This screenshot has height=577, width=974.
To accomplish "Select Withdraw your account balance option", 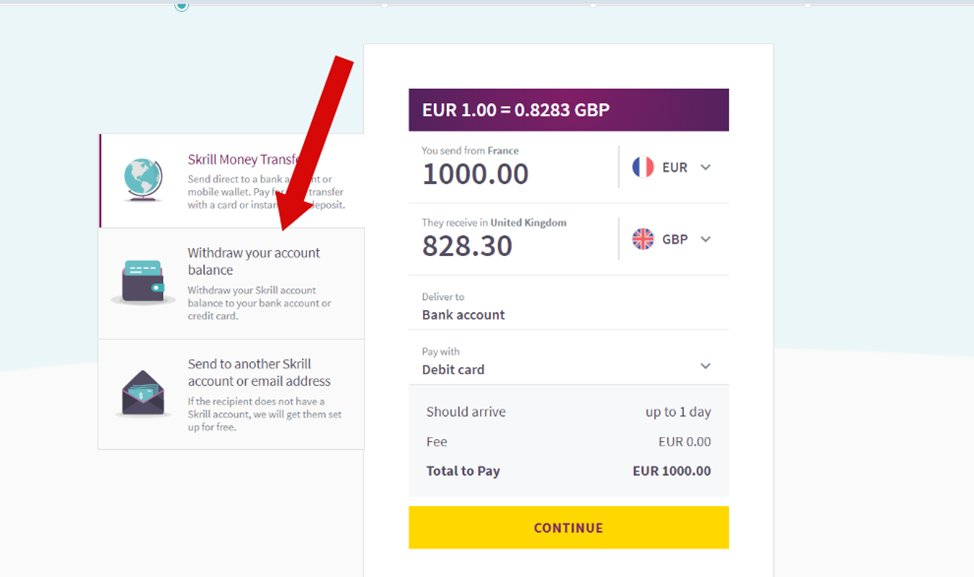I will 254,262.
